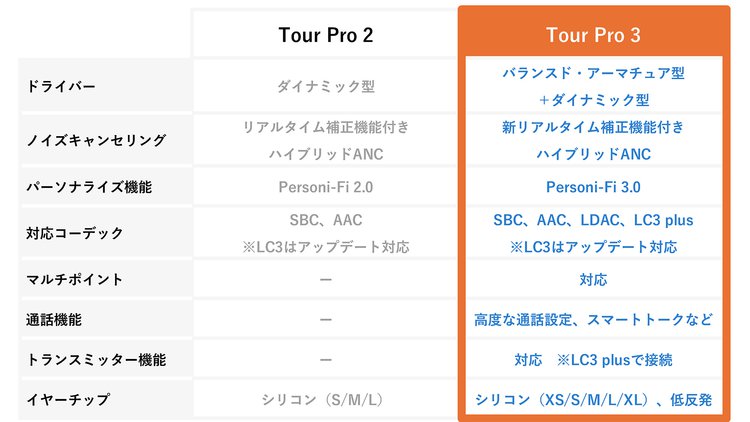The image size is (750, 422).
Task: Select the Personi-Fi 3.0 cell
Action: [593, 187]
